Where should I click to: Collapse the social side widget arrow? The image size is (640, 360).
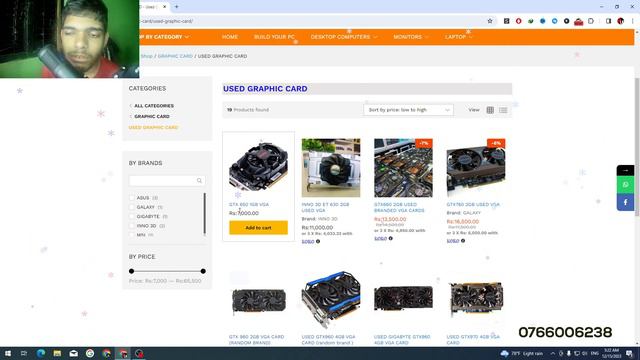pos(625,170)
